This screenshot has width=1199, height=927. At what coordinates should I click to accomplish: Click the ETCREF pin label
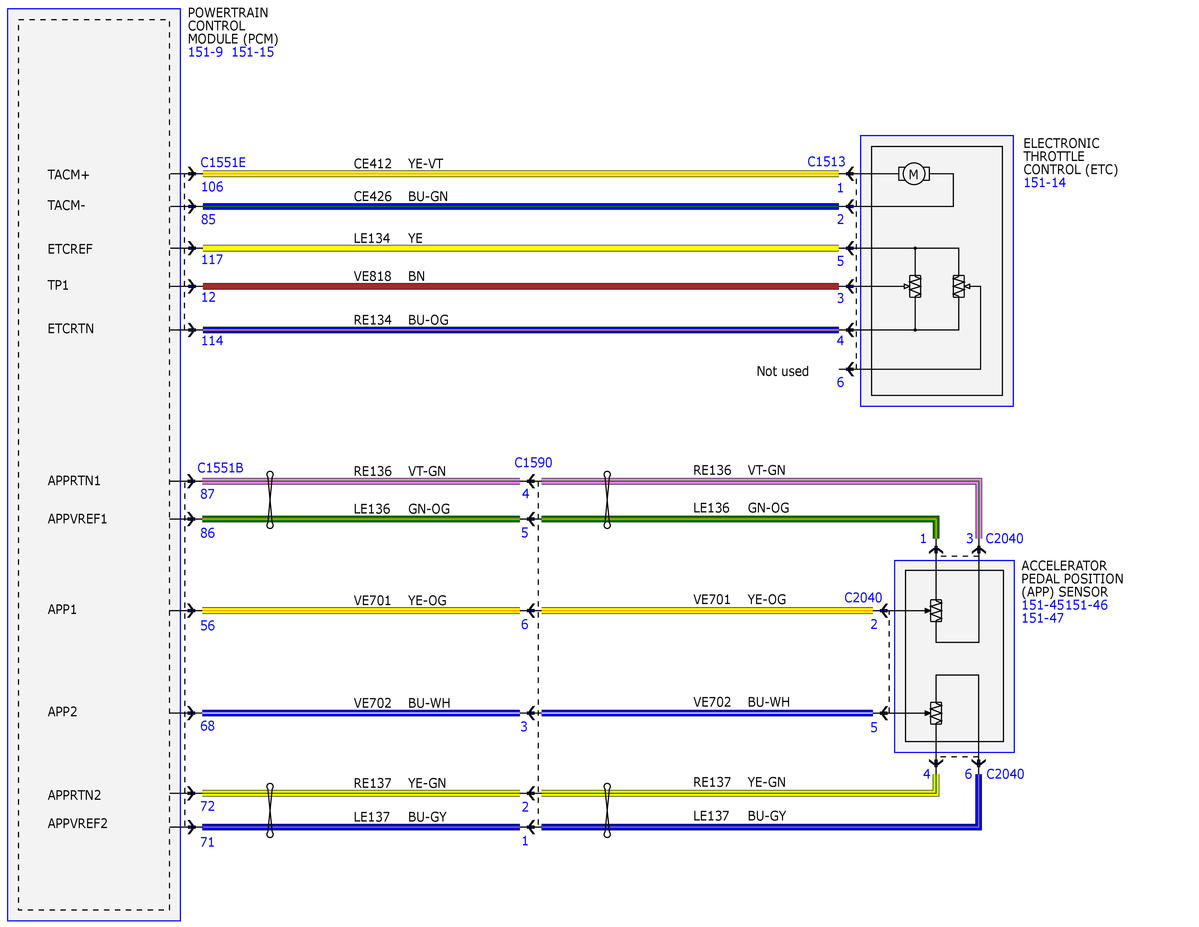point(70,249)
